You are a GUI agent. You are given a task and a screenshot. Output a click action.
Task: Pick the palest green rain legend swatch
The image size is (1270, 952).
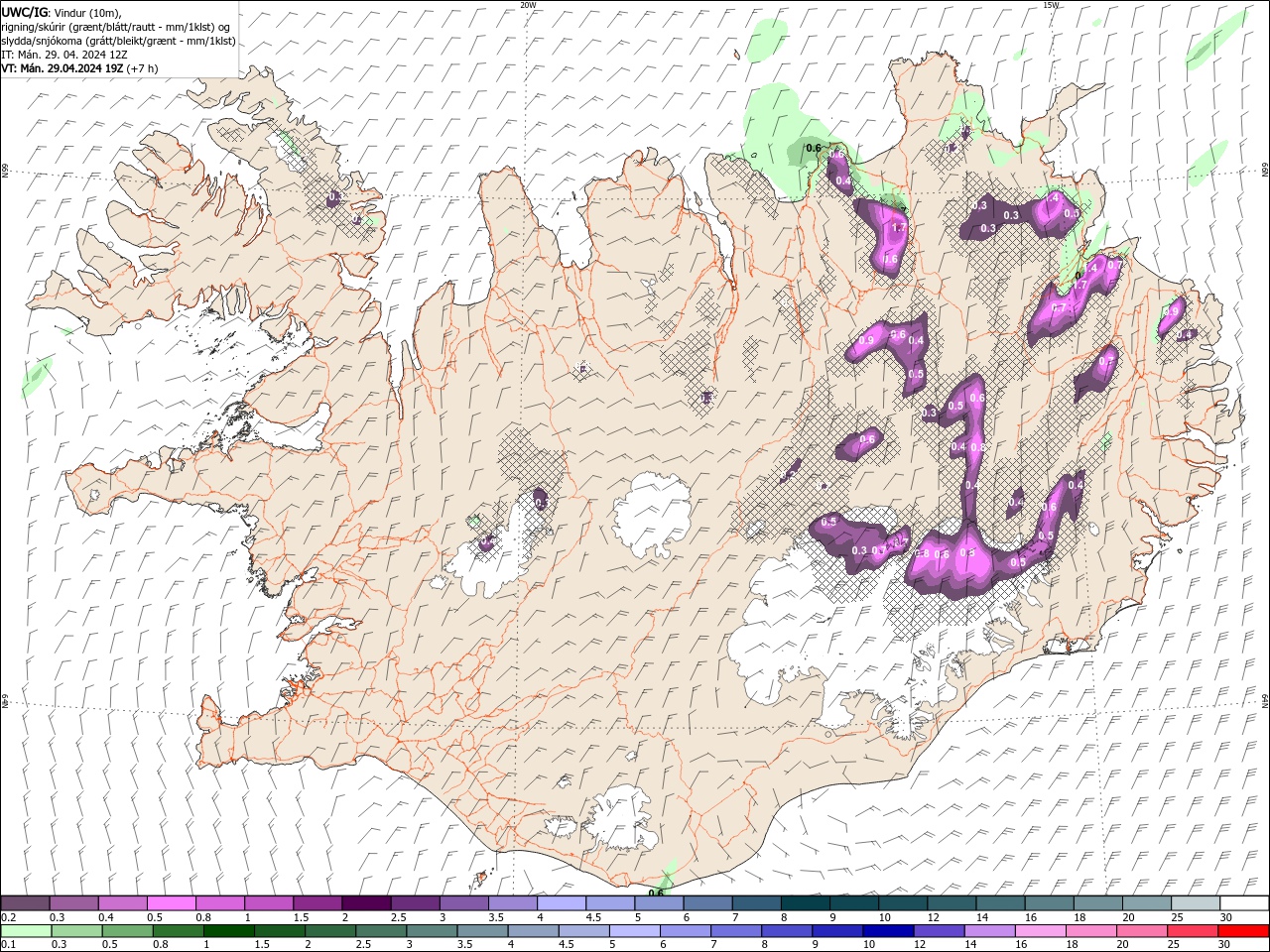pos(26,931)
